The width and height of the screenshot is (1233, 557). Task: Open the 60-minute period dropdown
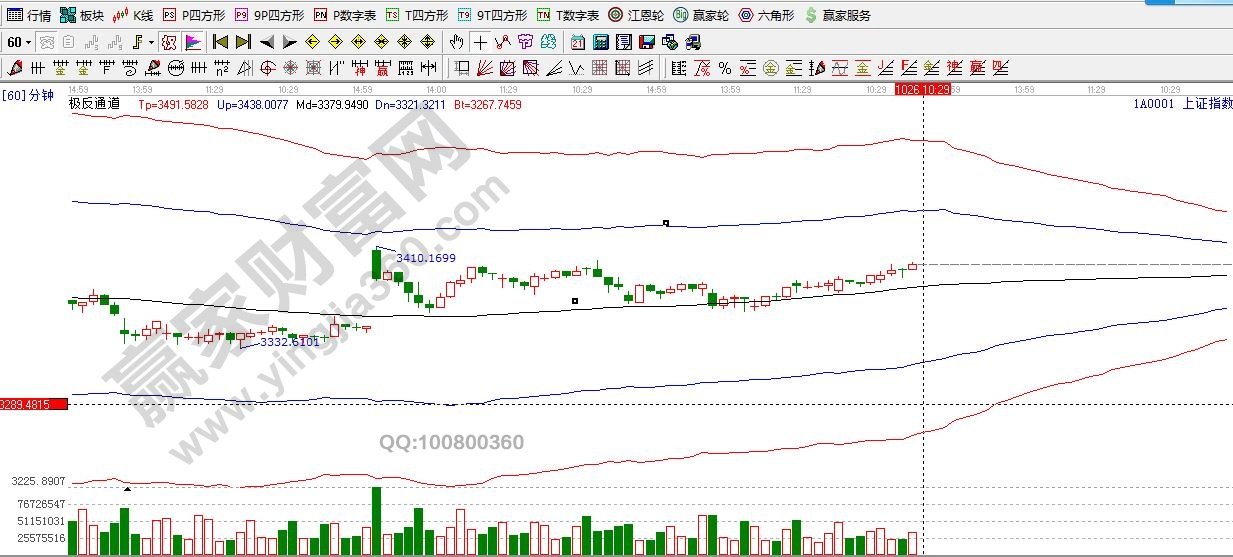coord(18,42)
